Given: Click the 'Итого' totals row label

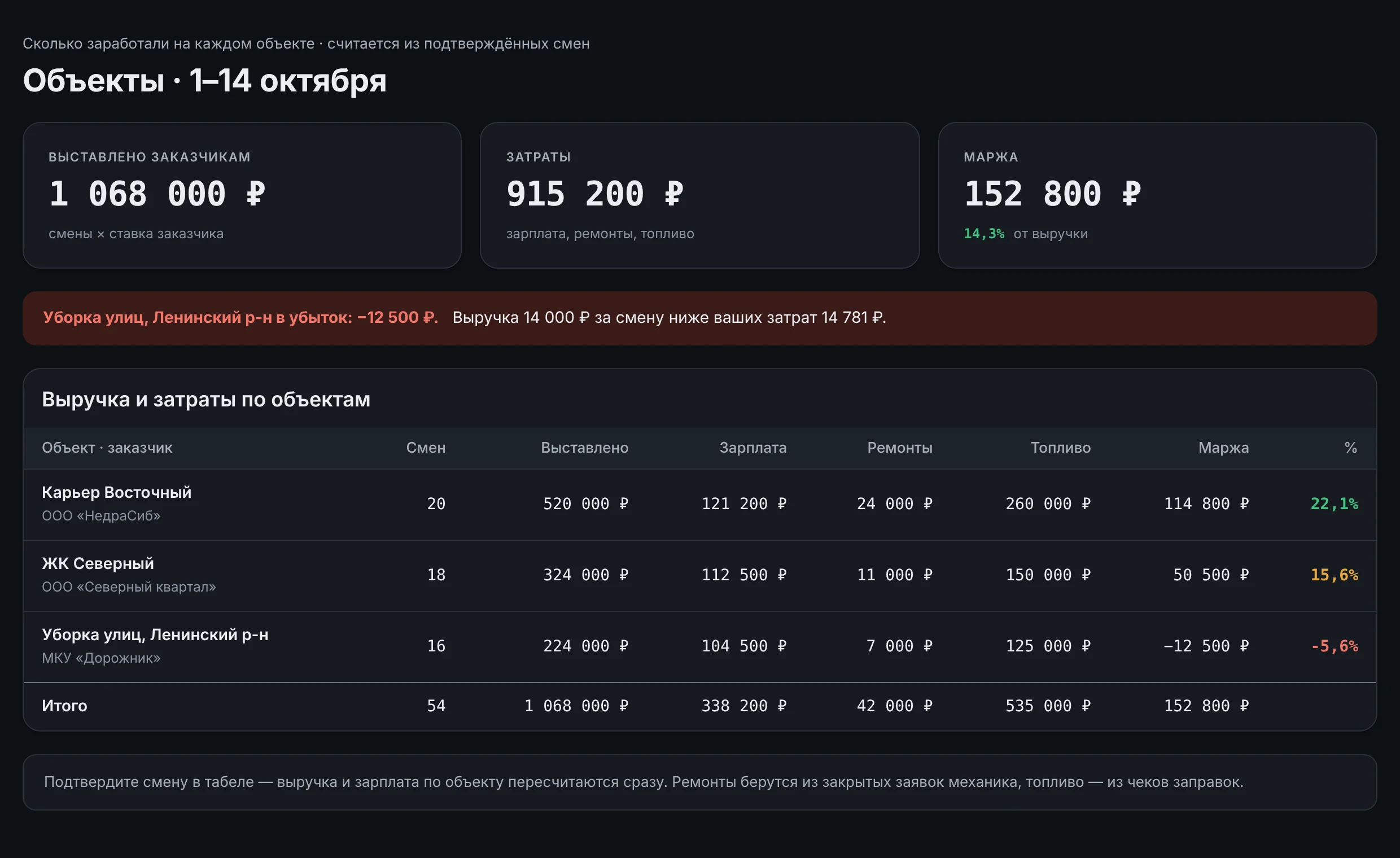Looking at the screenshot, I should point(64,706).
